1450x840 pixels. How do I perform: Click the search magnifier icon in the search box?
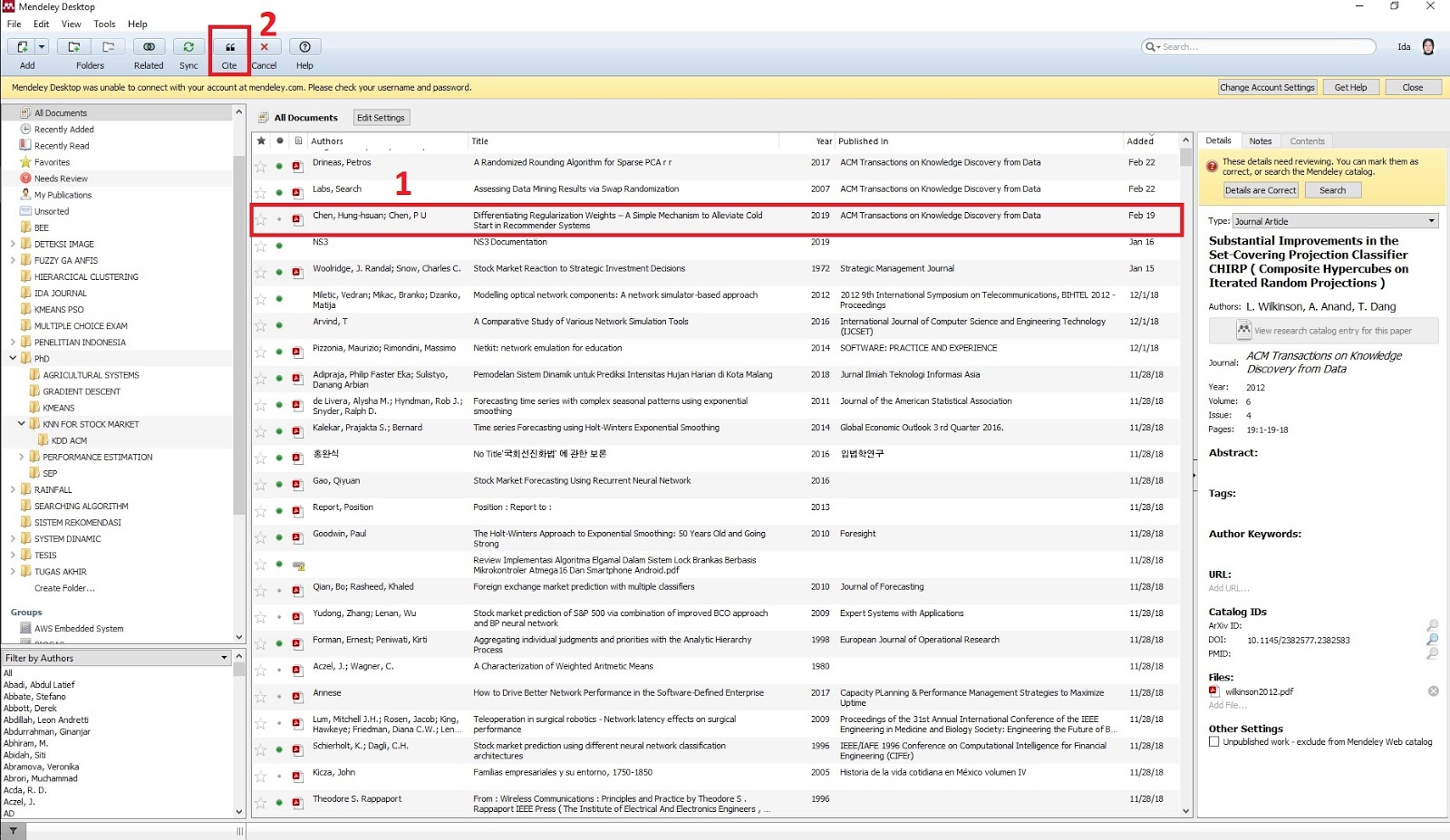click(x=1151, y=47)
